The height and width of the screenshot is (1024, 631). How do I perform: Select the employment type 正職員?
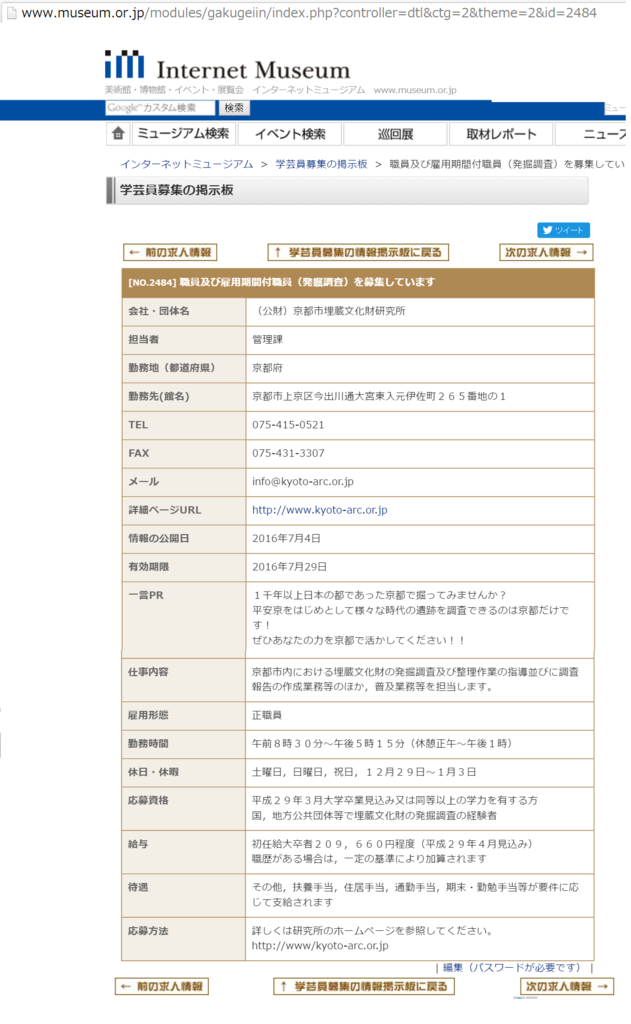(267, 715)
